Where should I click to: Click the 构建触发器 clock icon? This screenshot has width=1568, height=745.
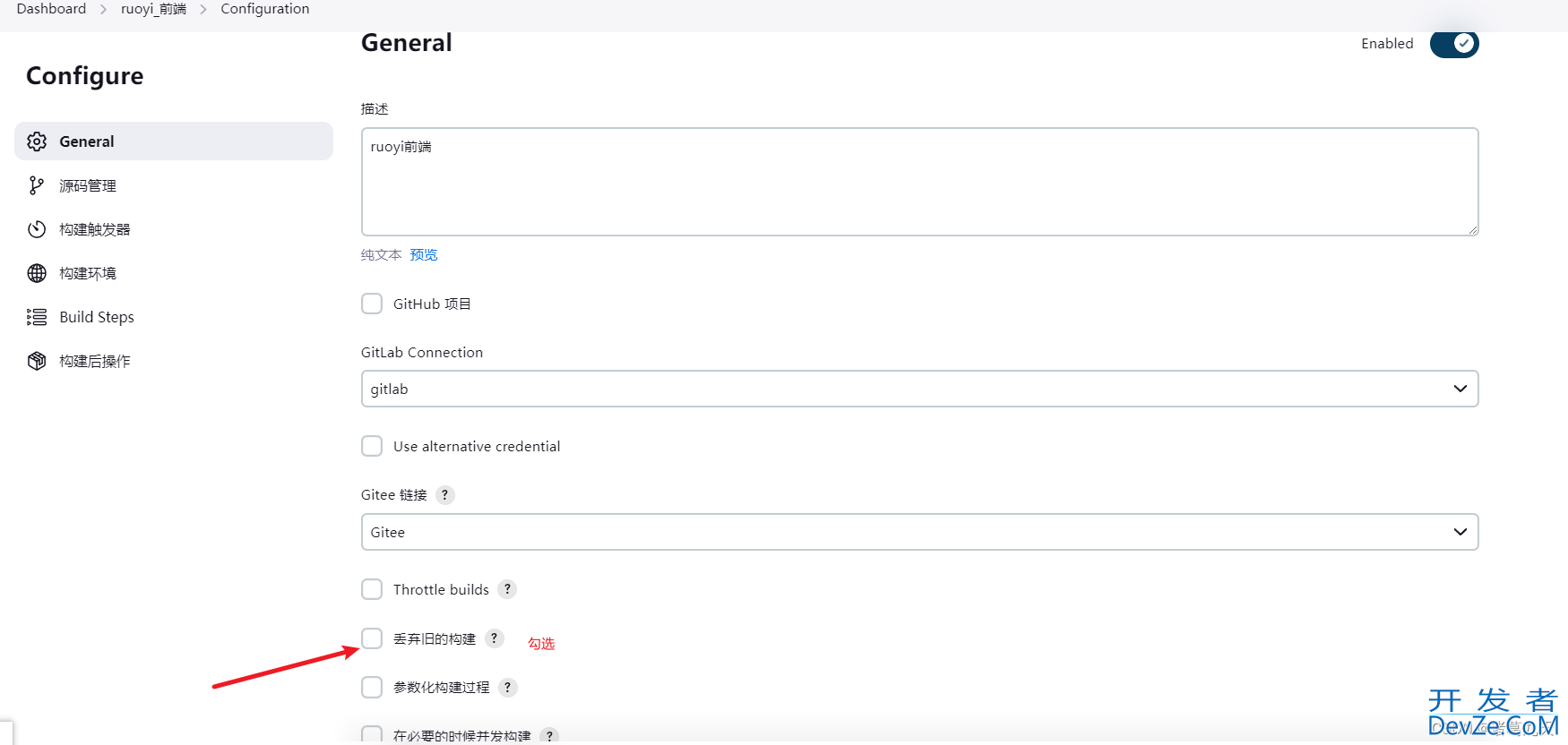(37, 229)
